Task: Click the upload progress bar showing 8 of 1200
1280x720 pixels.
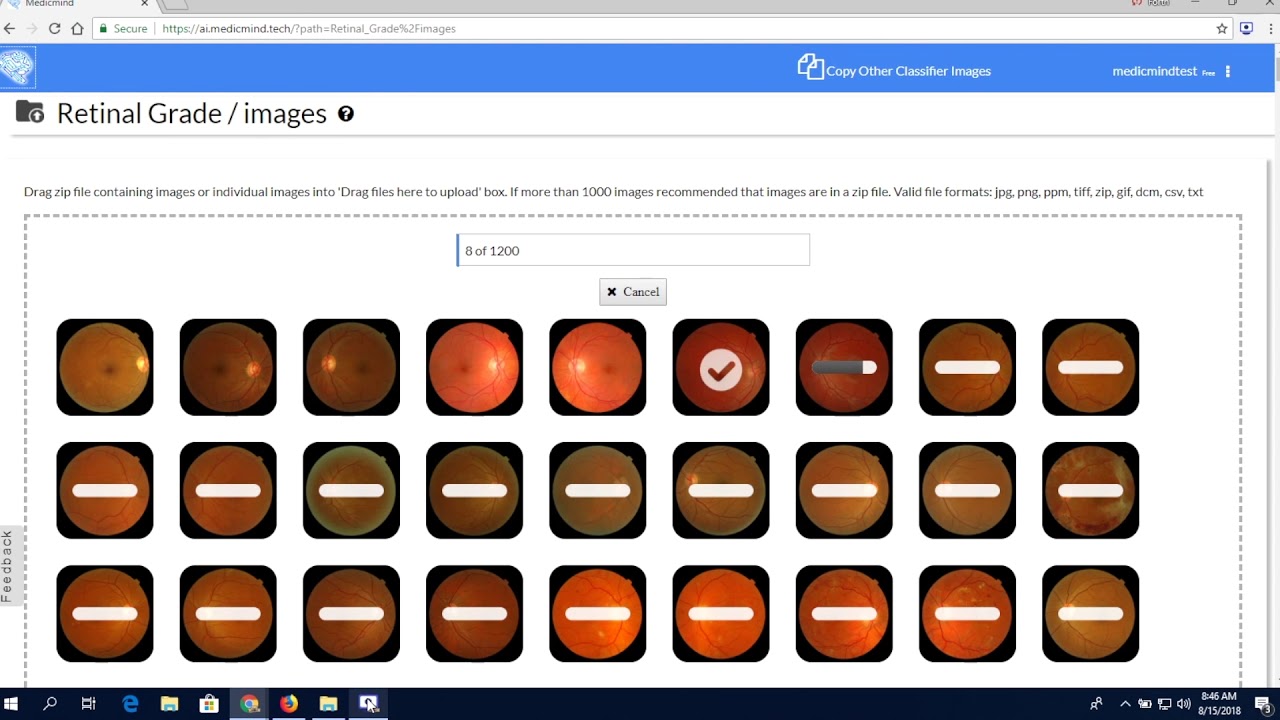Action: [633, 250]
